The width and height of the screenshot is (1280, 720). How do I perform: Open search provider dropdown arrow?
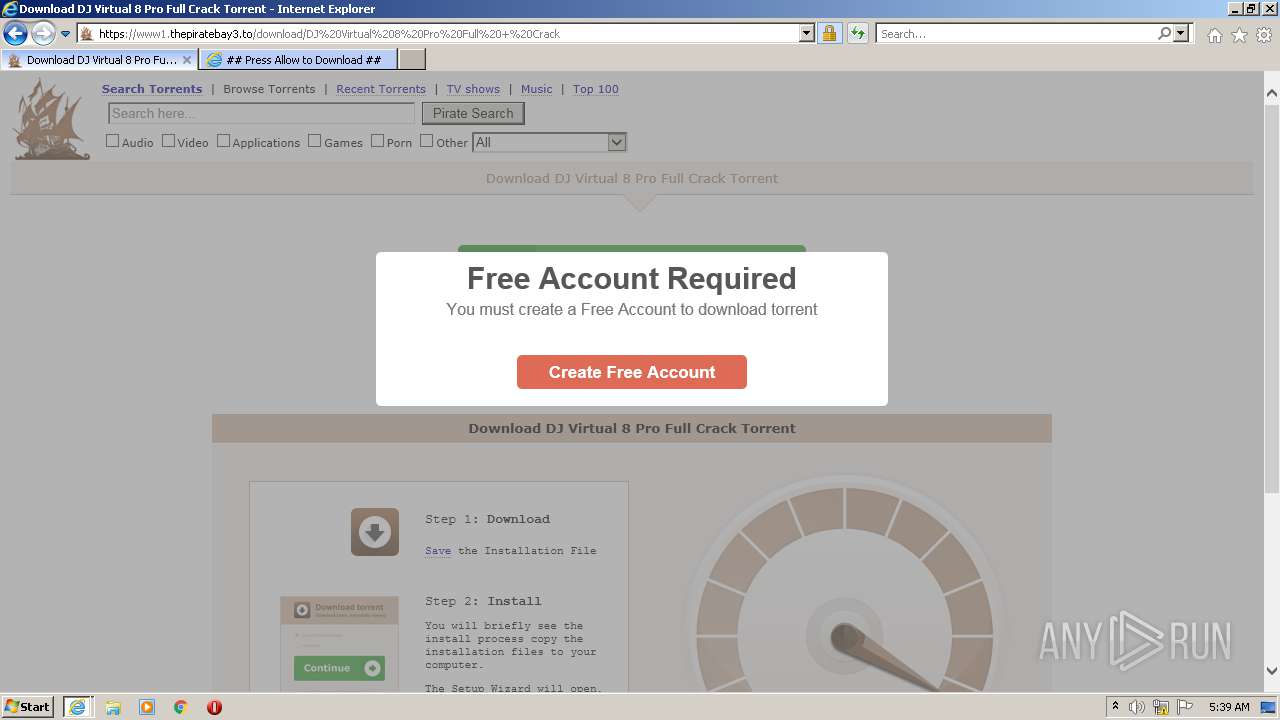click(1181, 33)
